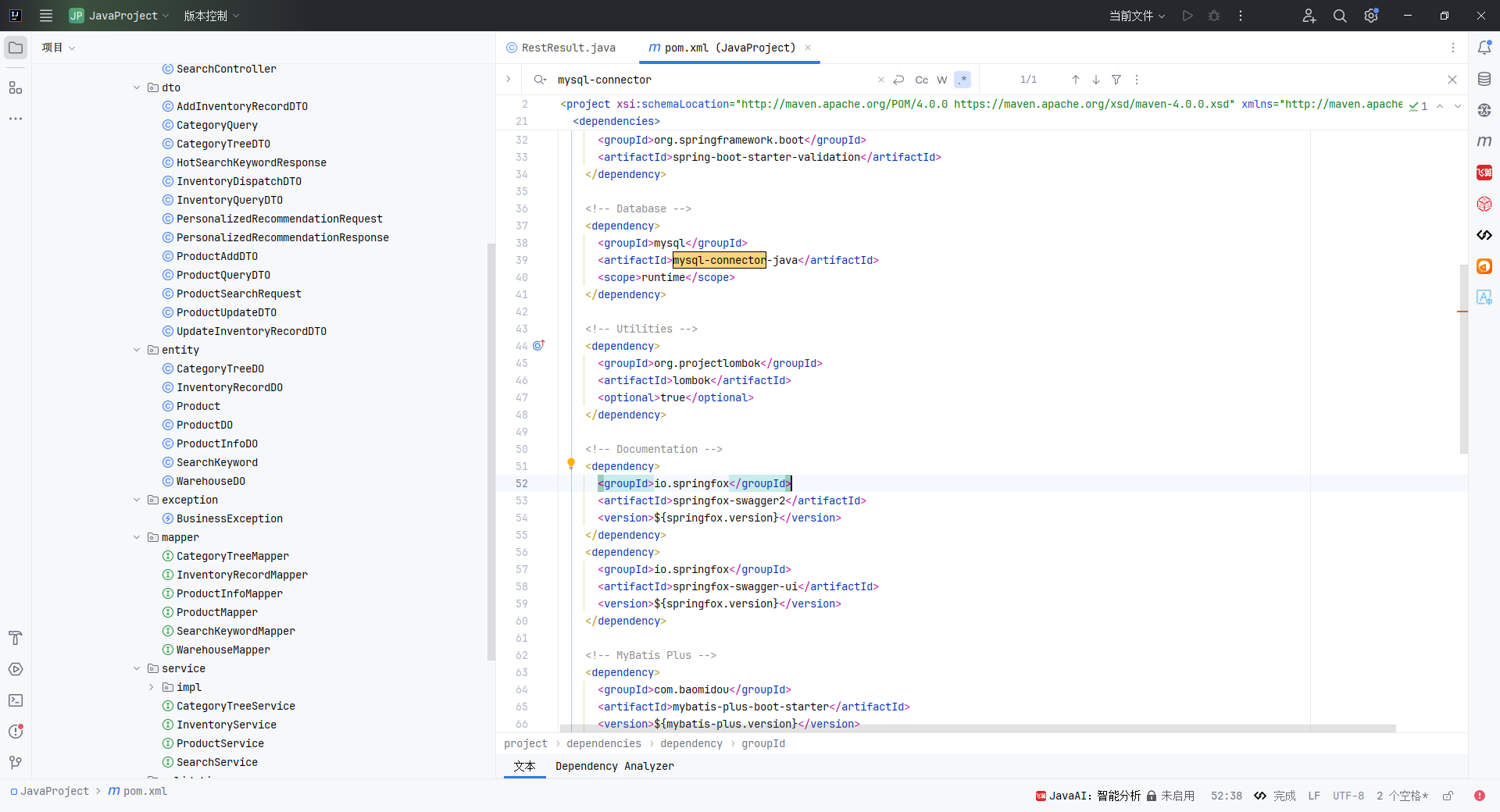Open the 当前文件 run configuration dropdown

1137,16
